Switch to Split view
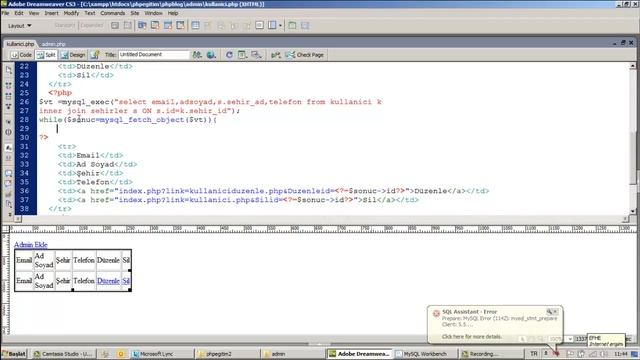Viewport: 640px width, 360px height. point(46,55)
